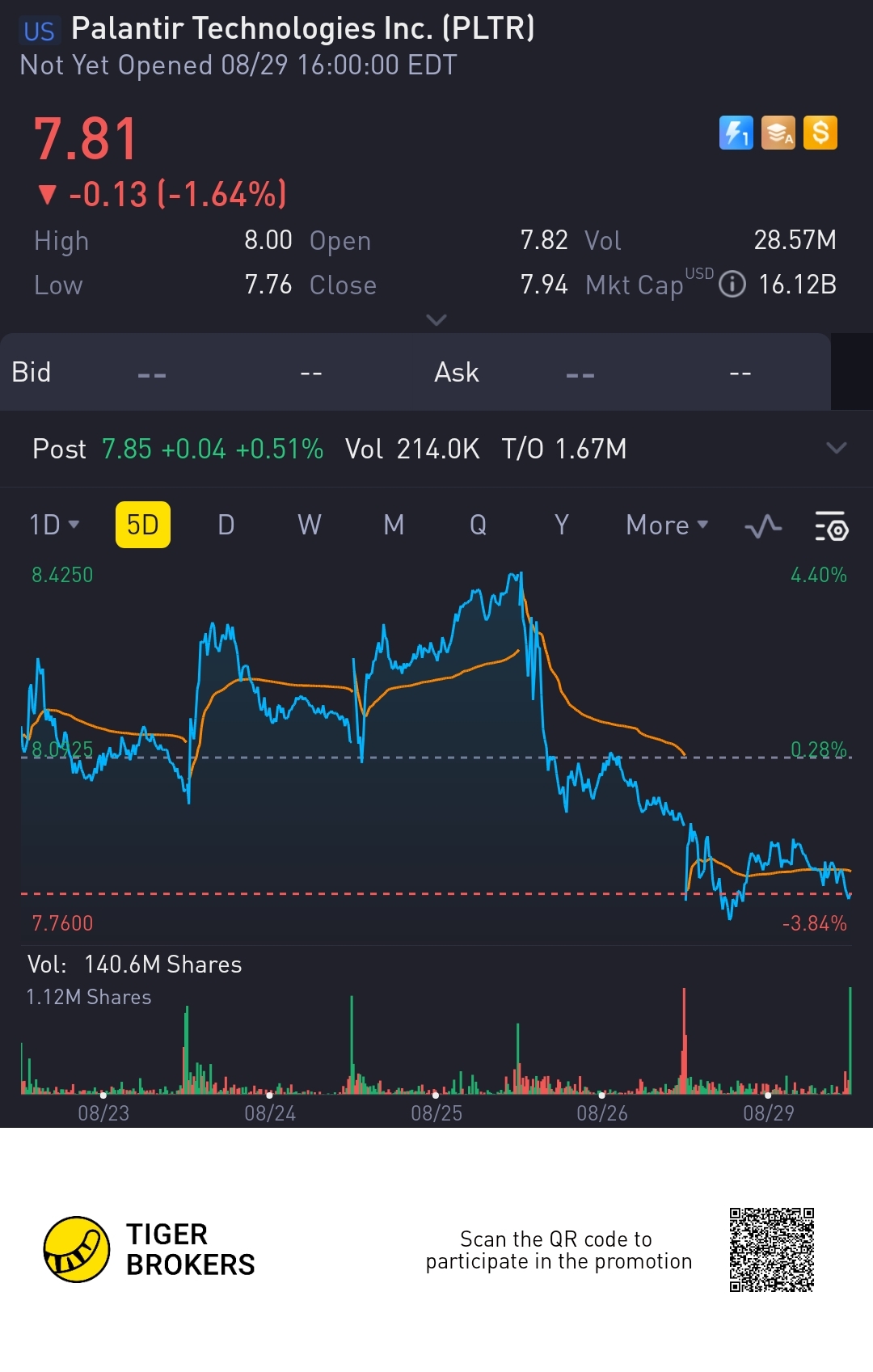Tap the yellow dollar sign badge icon
873x1372 pixels.
coord(820,133)
